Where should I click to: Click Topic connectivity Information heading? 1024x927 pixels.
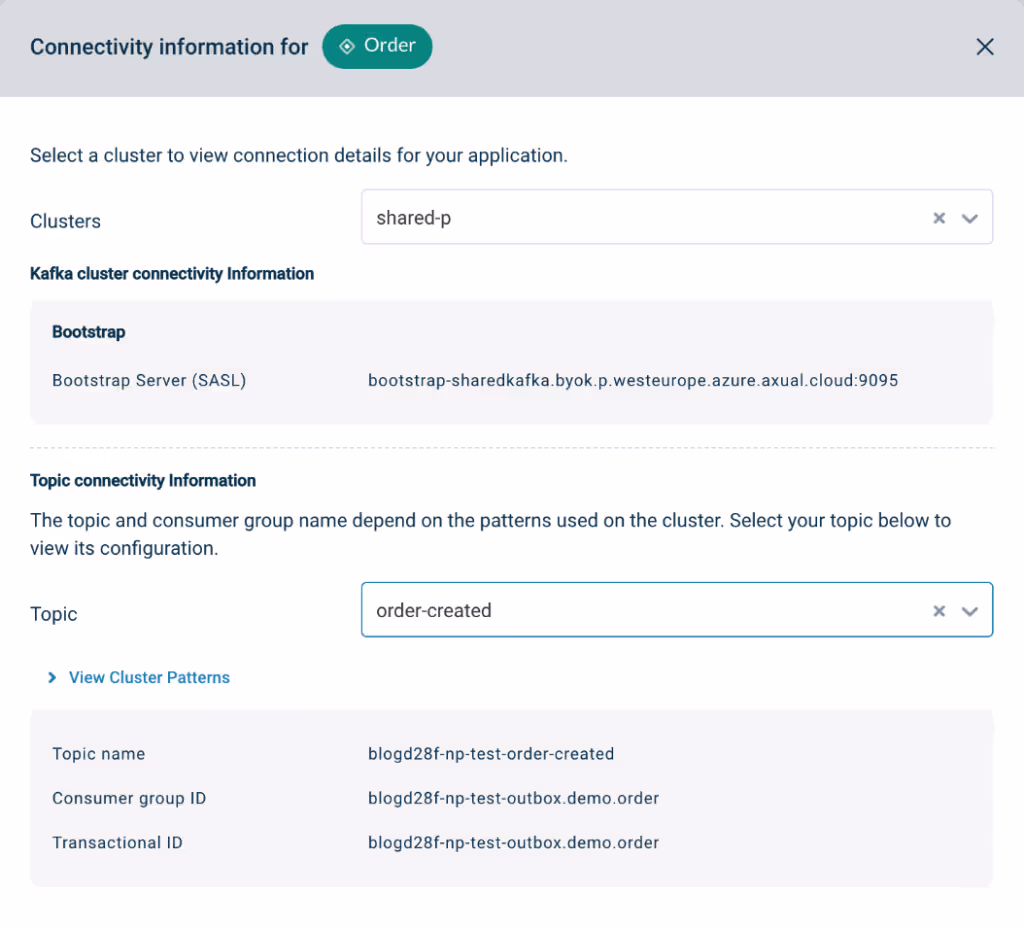pyautogui.click(x=143, y=481)
